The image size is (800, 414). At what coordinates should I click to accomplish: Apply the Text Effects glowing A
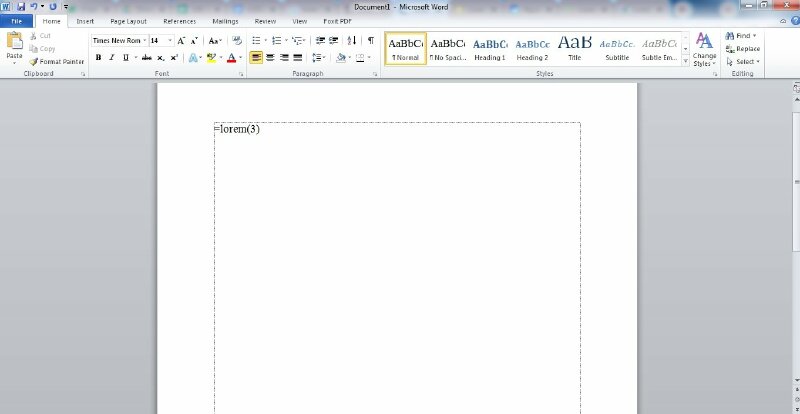[x=193, y=58]
